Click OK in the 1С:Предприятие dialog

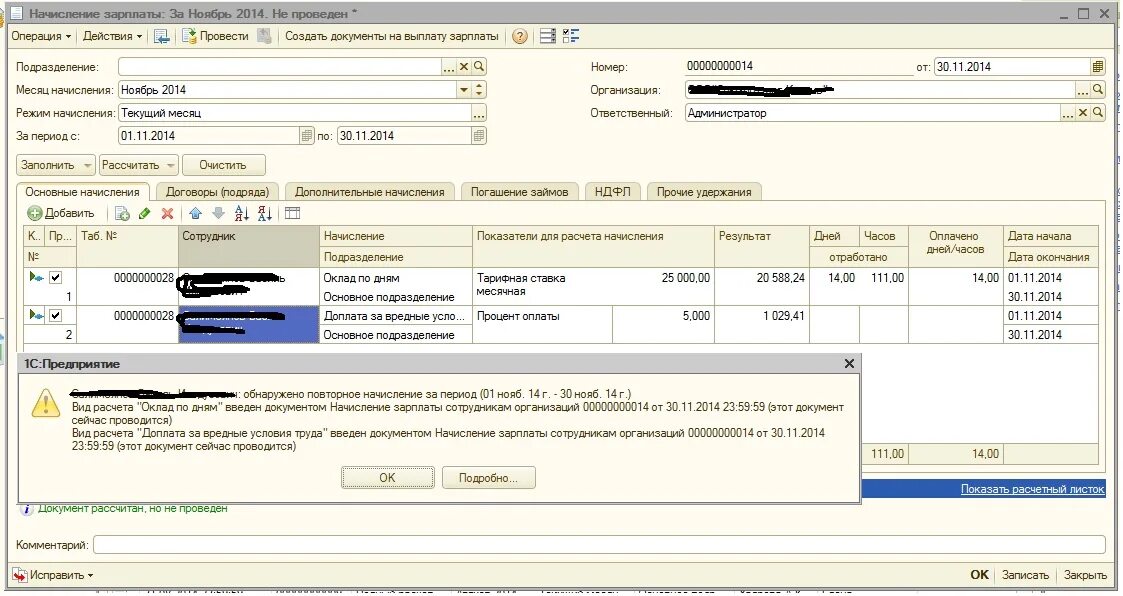pos(387,478)
